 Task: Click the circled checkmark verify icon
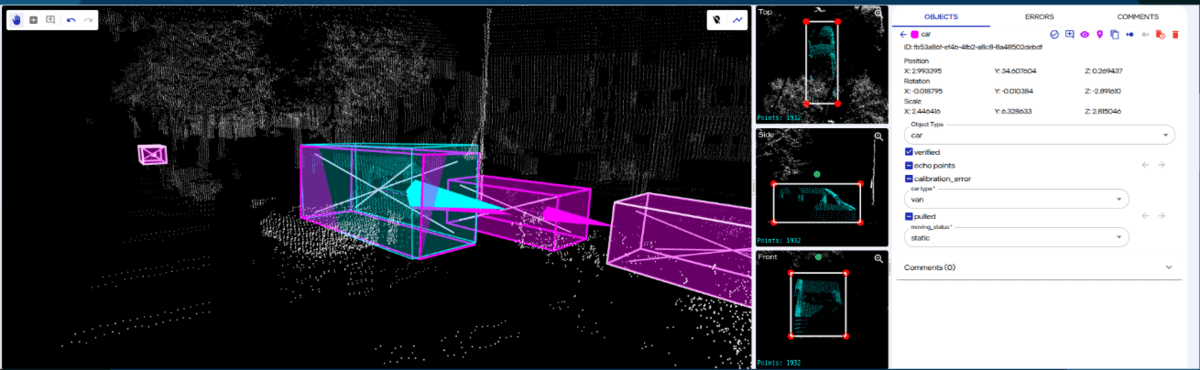click(x=1054, y=34)
